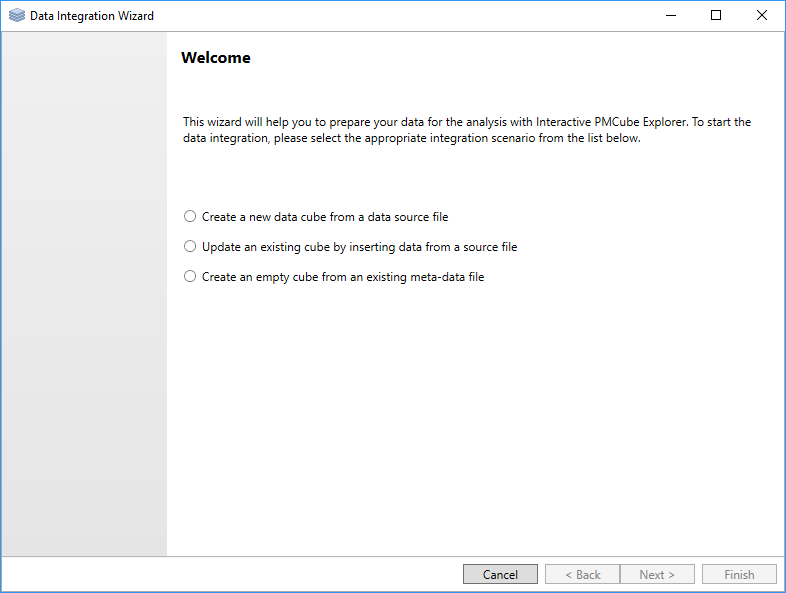The width and height of the screenshot is (786, 593).
Task: Click the wizard introduction paragraph text
Action: [466, 130]
